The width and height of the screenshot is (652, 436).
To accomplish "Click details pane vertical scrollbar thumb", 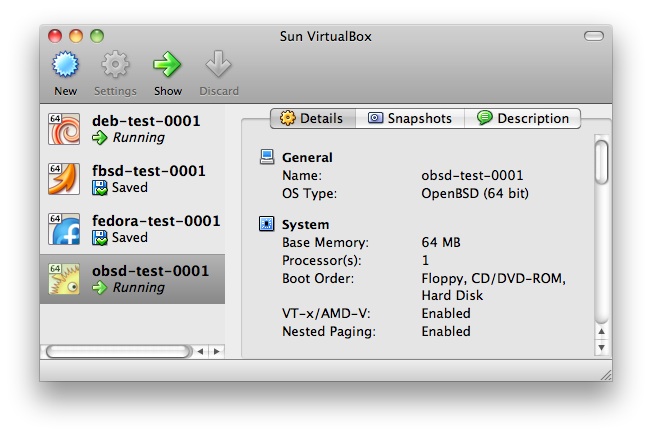I will tap(601, 162).
